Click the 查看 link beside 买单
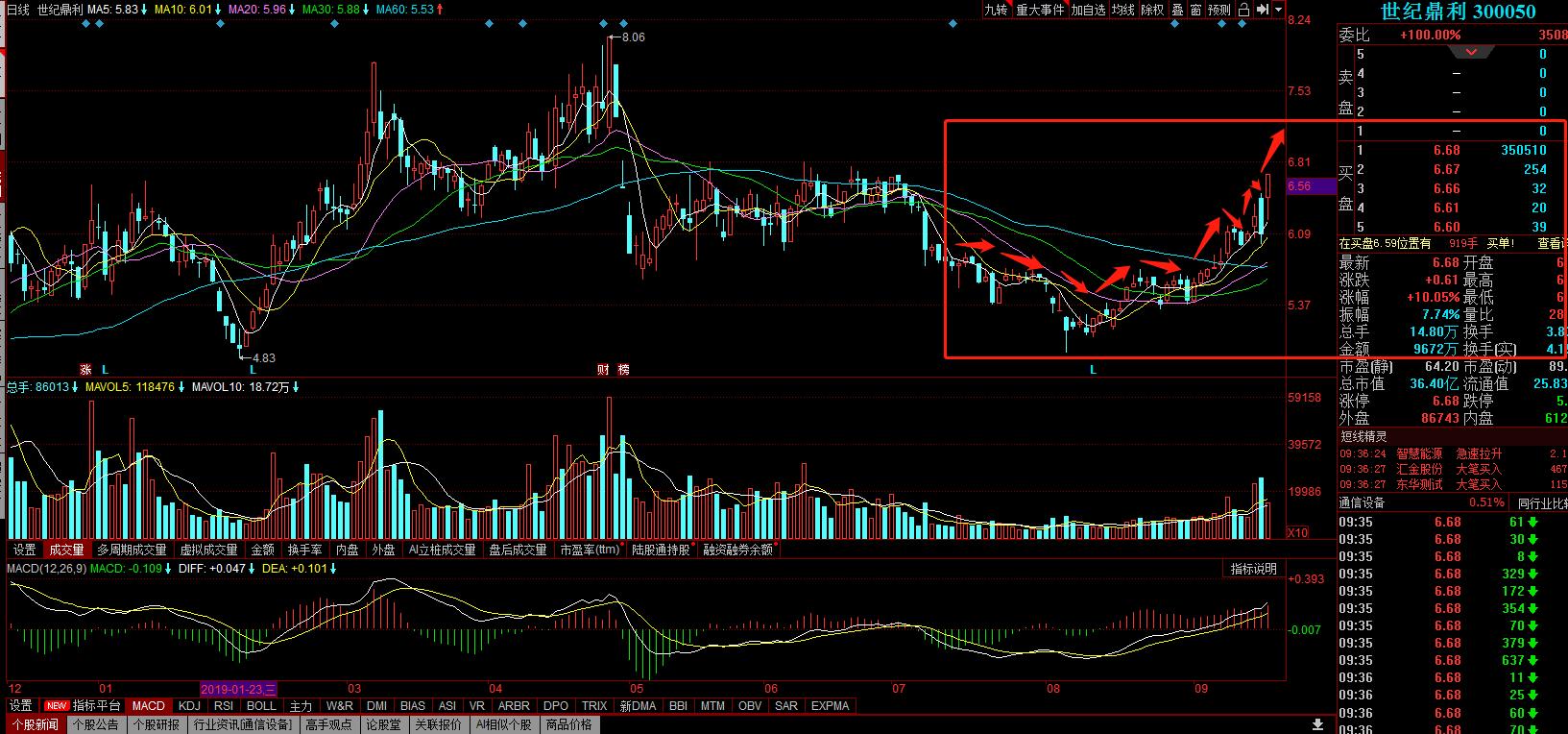Image resolution: width=1568 pixels, height=734 pixels. [1551, 244]
